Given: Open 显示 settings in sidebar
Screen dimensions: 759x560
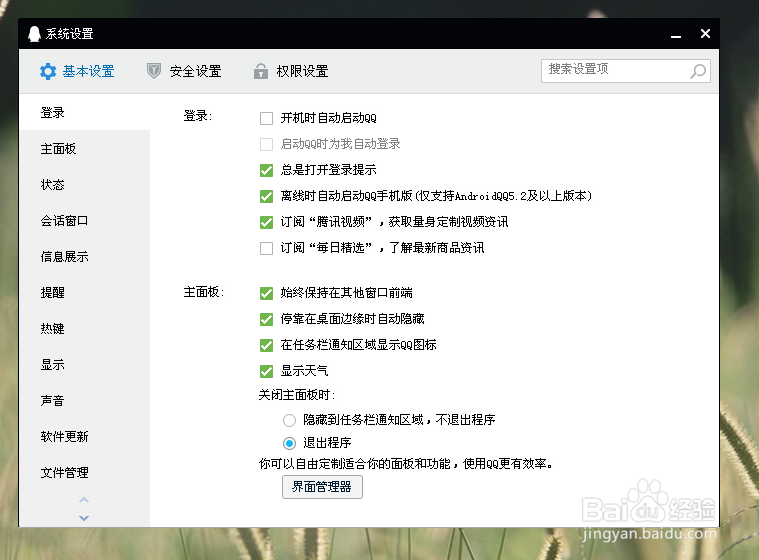Looking at the screenshot, I should point(84,364).
